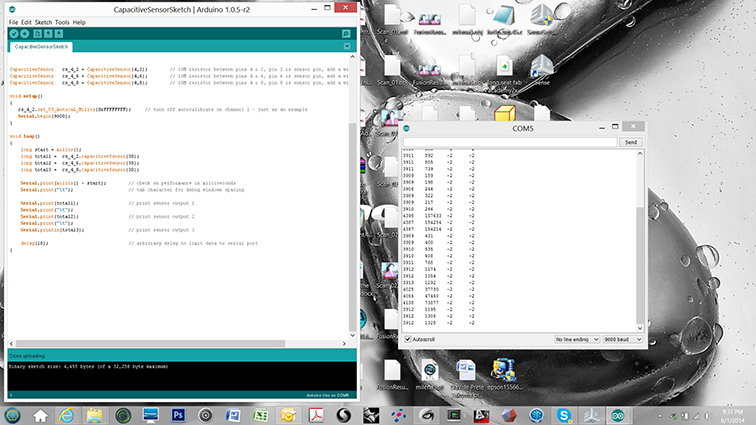The height and width of the screenshot is (425, 756).
Task: Click the Open sketch toolbar icon
Action: [48, 33]
